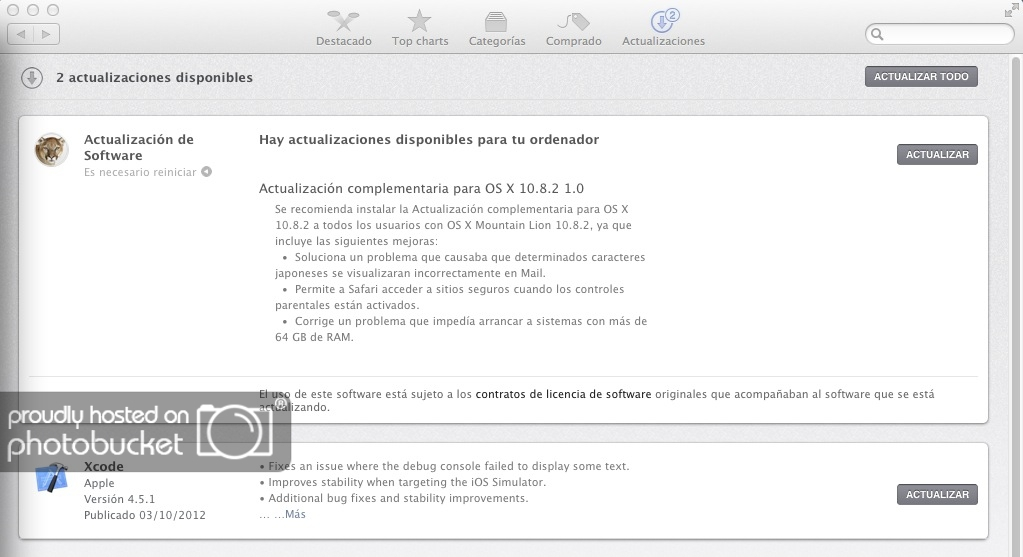Click the Xcode app title
The image size is (1023, 557).
[x=103, y=466]
